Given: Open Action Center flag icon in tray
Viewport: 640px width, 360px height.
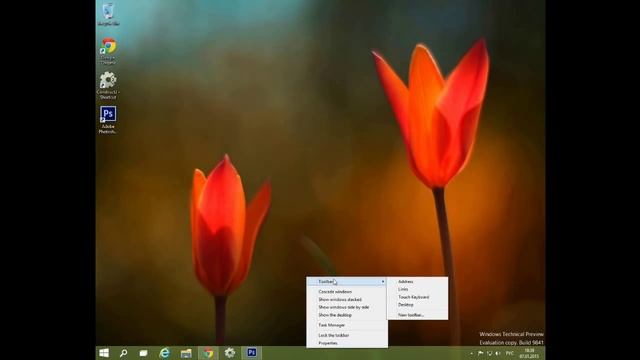Looking at the screenshot, I should (480, 353).
